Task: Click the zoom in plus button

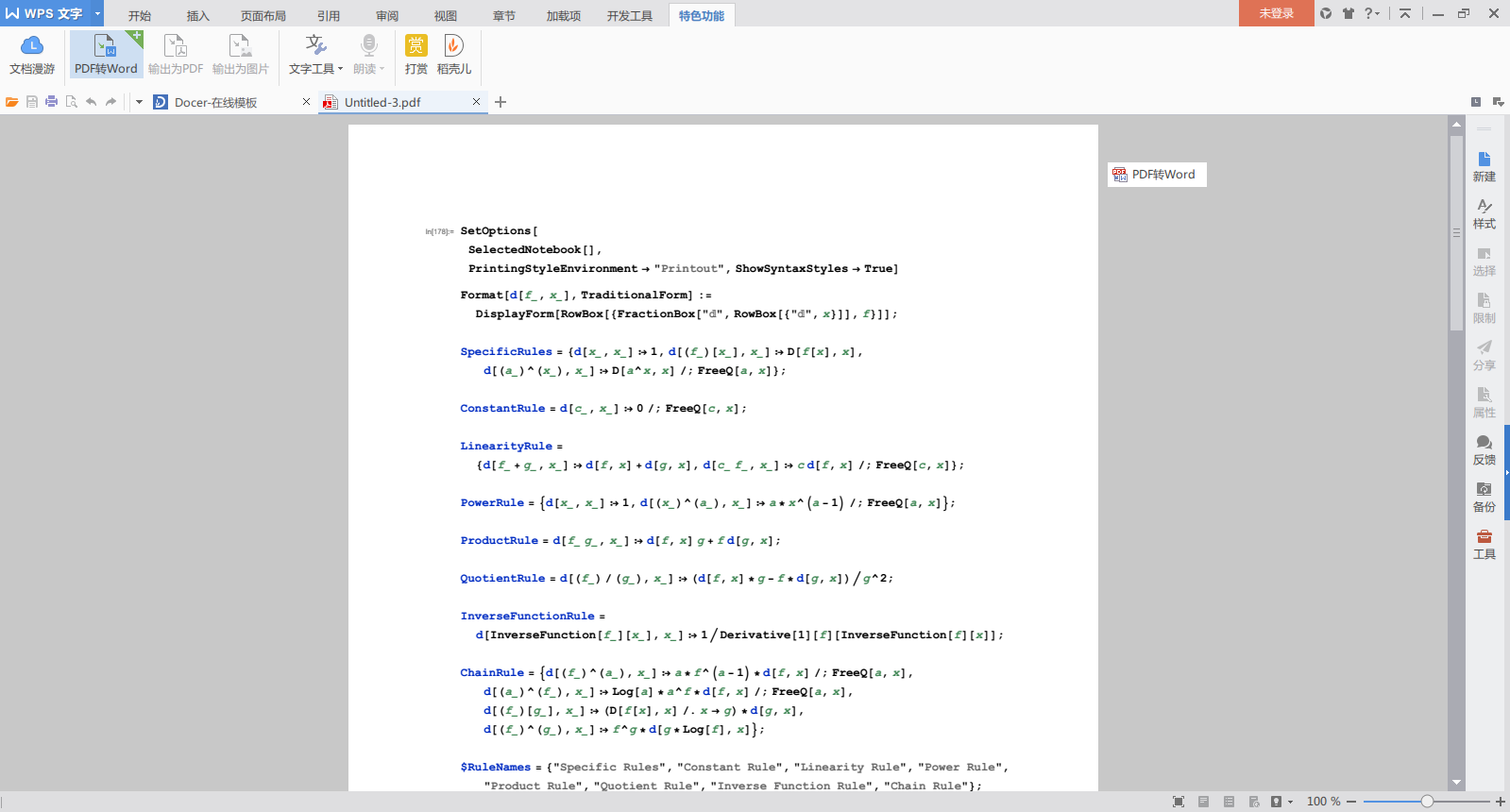Action: 1500,802
